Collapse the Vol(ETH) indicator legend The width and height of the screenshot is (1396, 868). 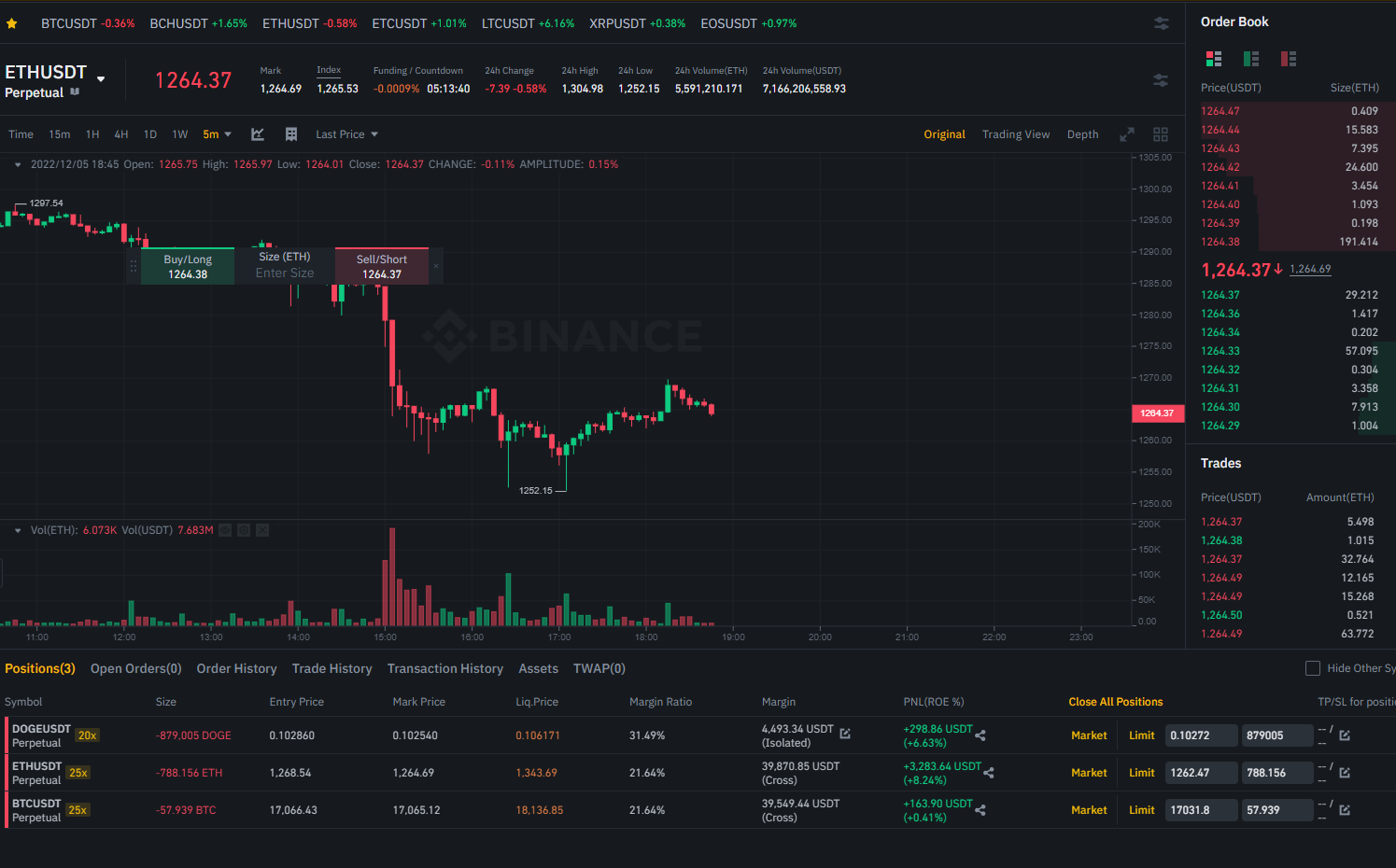(x=18, y=530)
